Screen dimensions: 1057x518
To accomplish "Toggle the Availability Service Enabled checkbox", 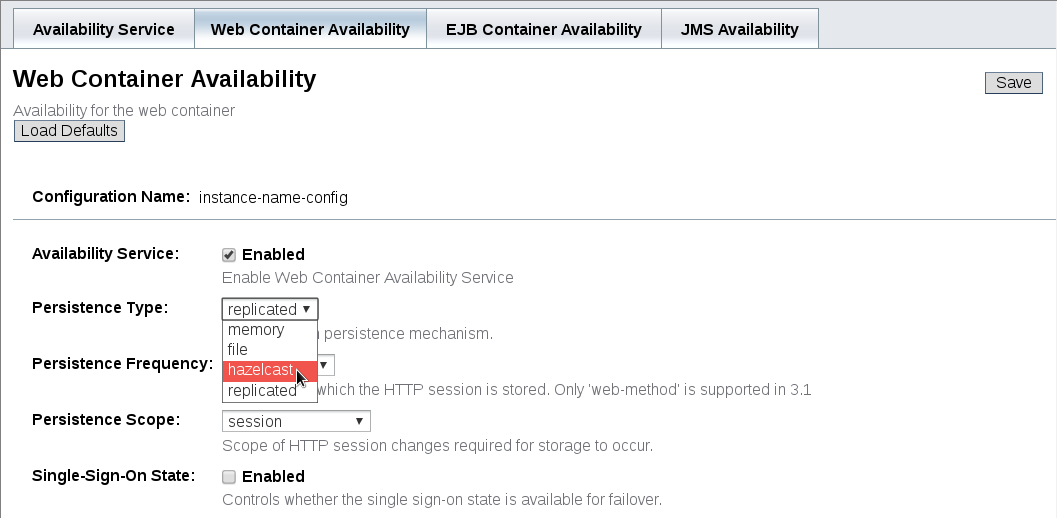I will coord(229,255).
